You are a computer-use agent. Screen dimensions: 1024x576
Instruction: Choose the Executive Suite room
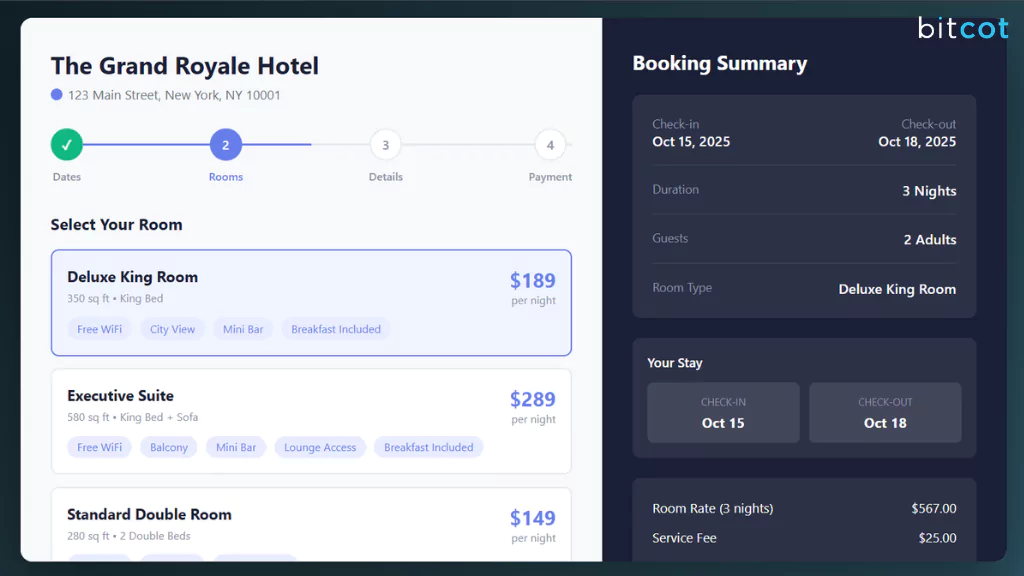coord(311,420)
